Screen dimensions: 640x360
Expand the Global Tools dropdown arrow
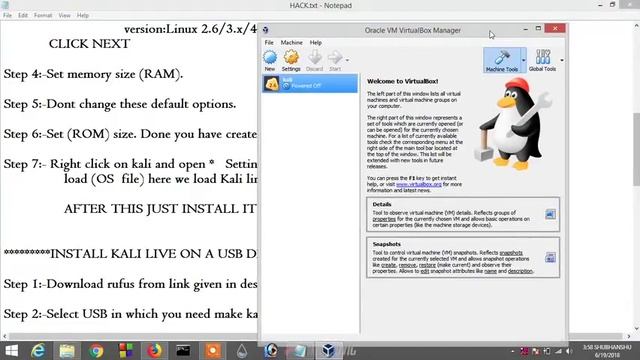[x=562, y=60]
